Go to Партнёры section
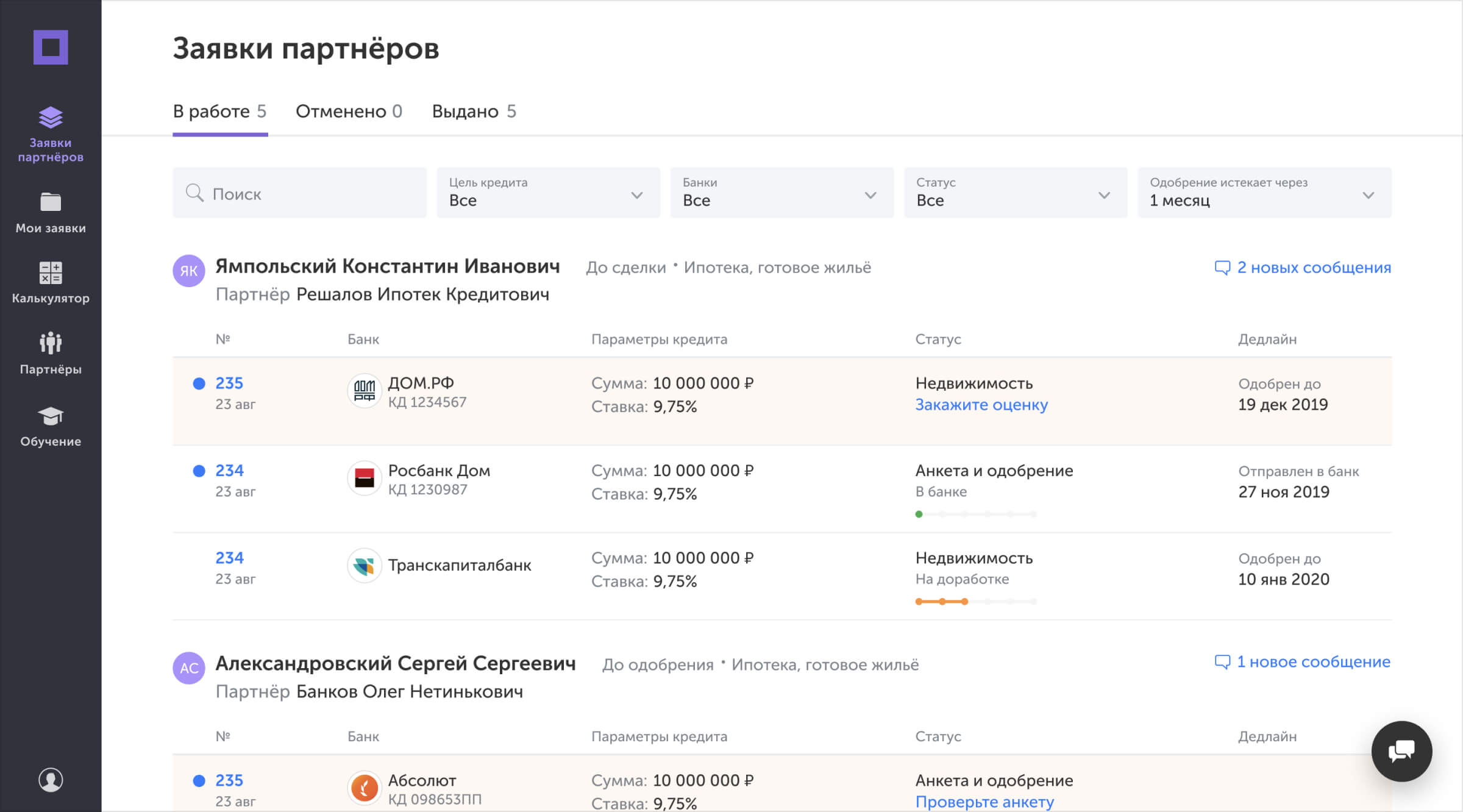Viewport: 1463px width, 812px height. coord(51,354)
